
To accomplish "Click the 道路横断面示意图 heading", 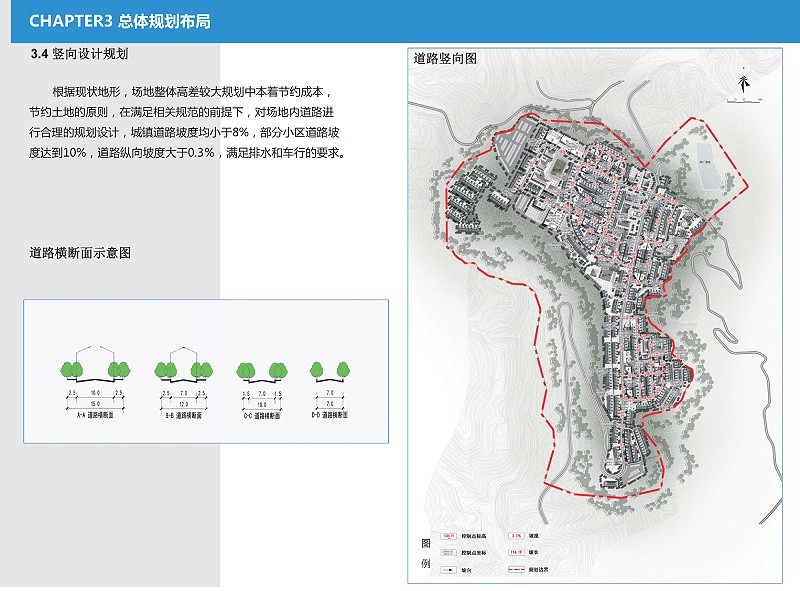I will 80,253.
